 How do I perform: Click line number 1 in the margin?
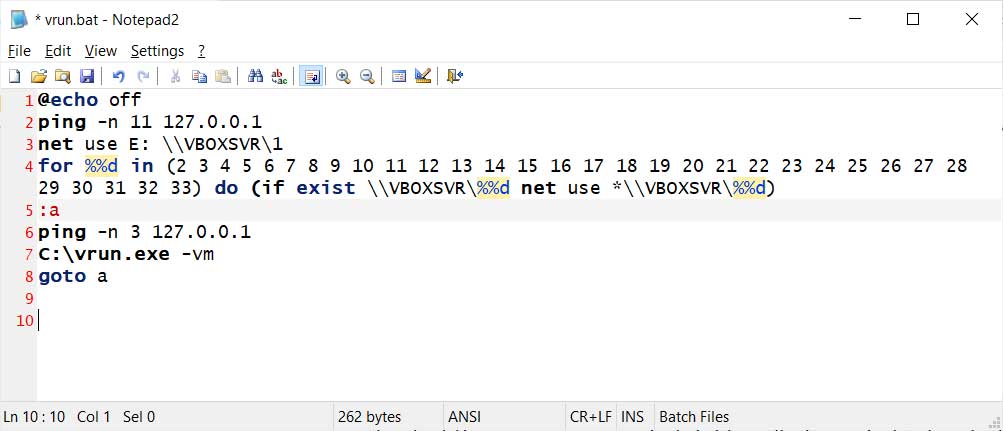click(x=28, y=100)
